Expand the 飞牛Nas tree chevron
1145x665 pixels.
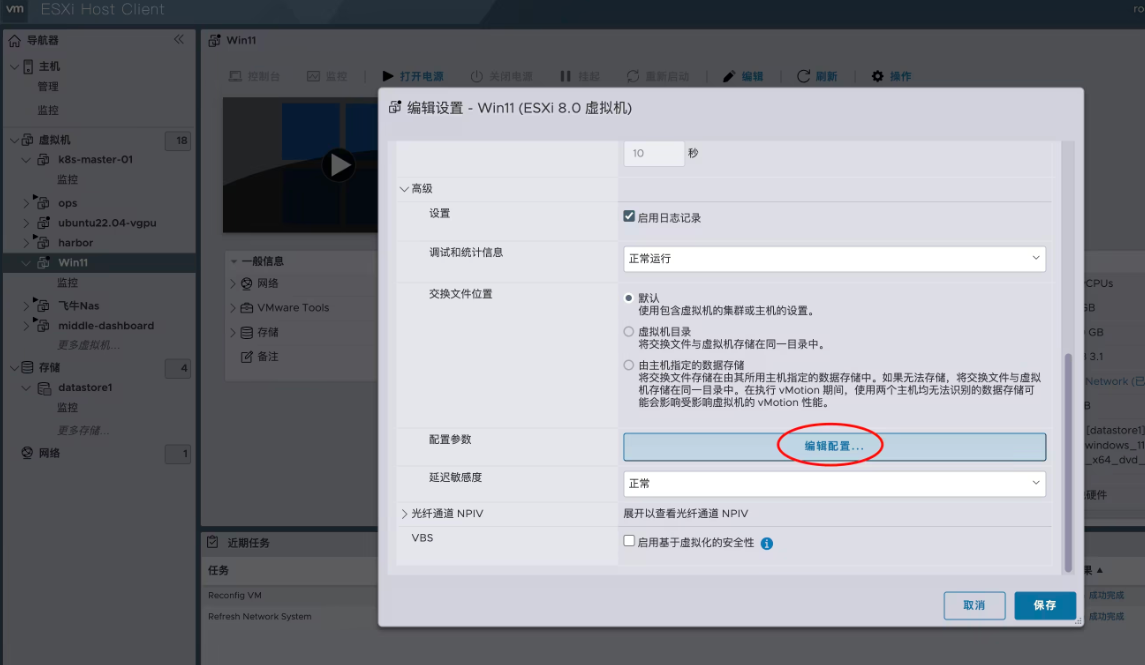pyautogui.click(x=26, y=306)
